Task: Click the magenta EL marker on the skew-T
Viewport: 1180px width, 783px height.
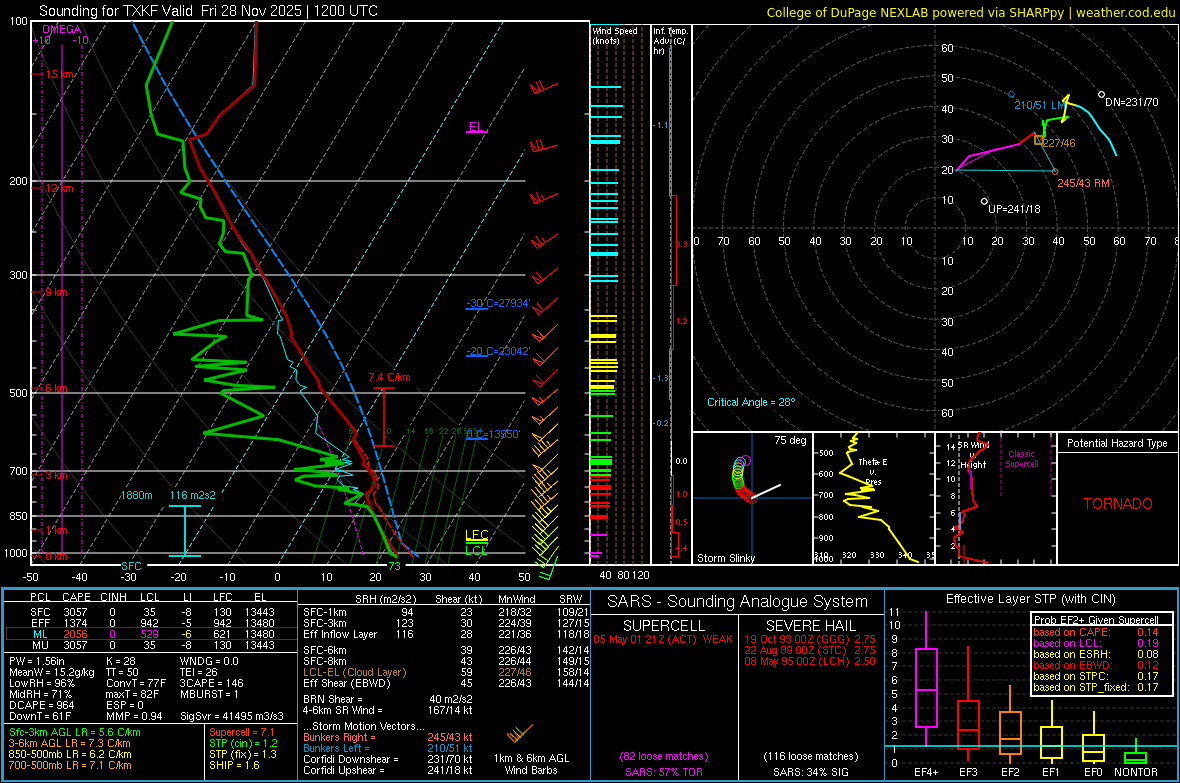Action: (x=476, y=127)
